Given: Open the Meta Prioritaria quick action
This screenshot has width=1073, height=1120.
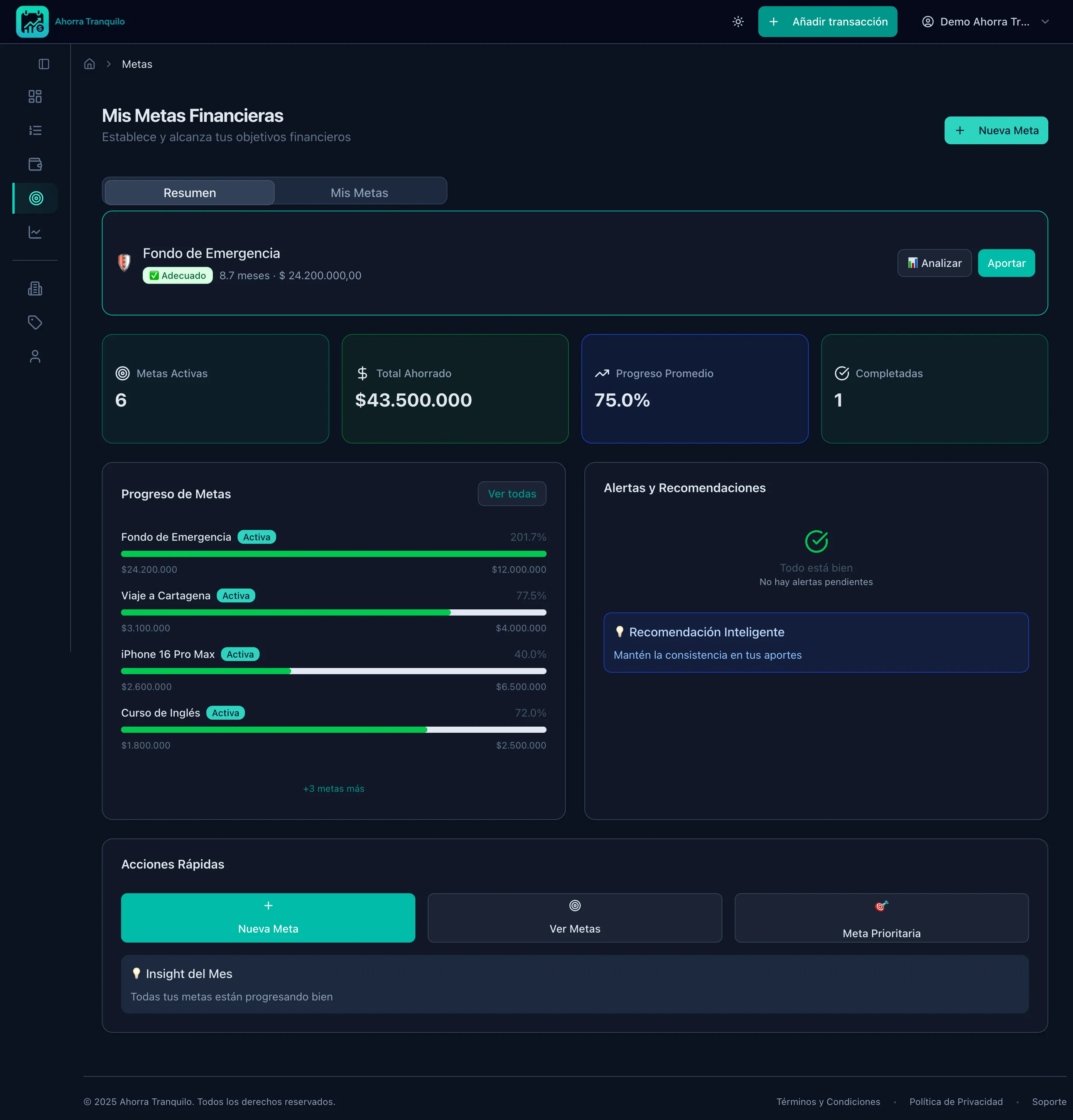Looking at the screenshot, I should [881, 918].
